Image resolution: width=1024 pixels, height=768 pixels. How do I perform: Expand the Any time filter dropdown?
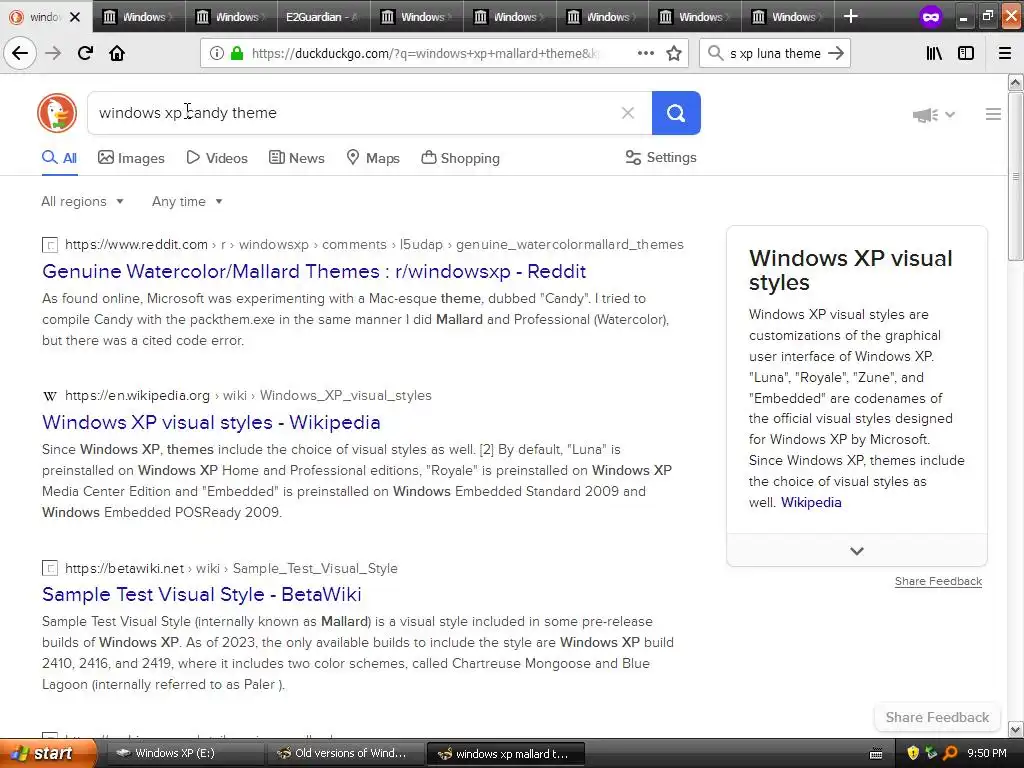(x=187, y=202)
